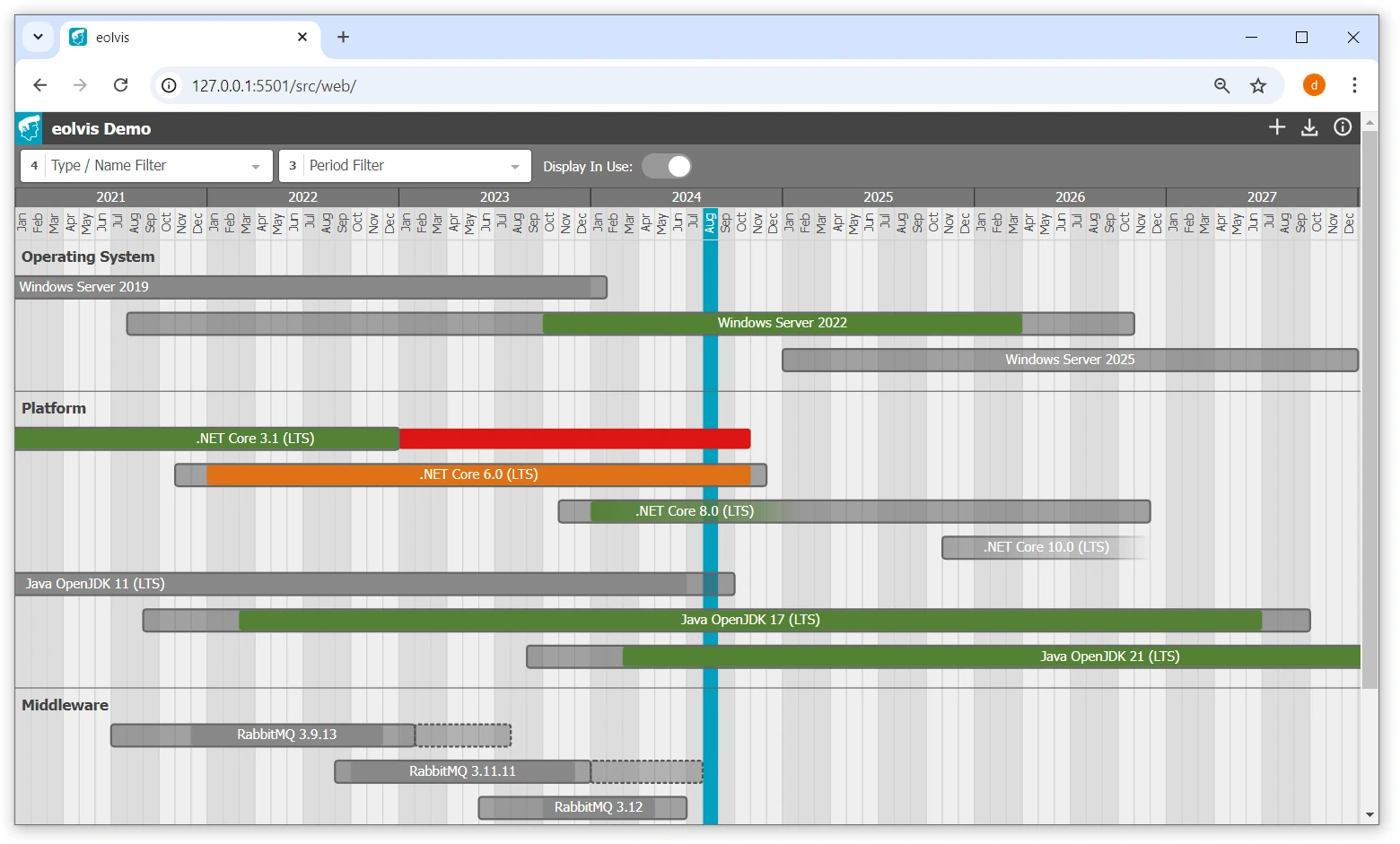This screenshot has height=844, width=1400.
Task: Click the Middleware group heading
Action: click(65, 705)
